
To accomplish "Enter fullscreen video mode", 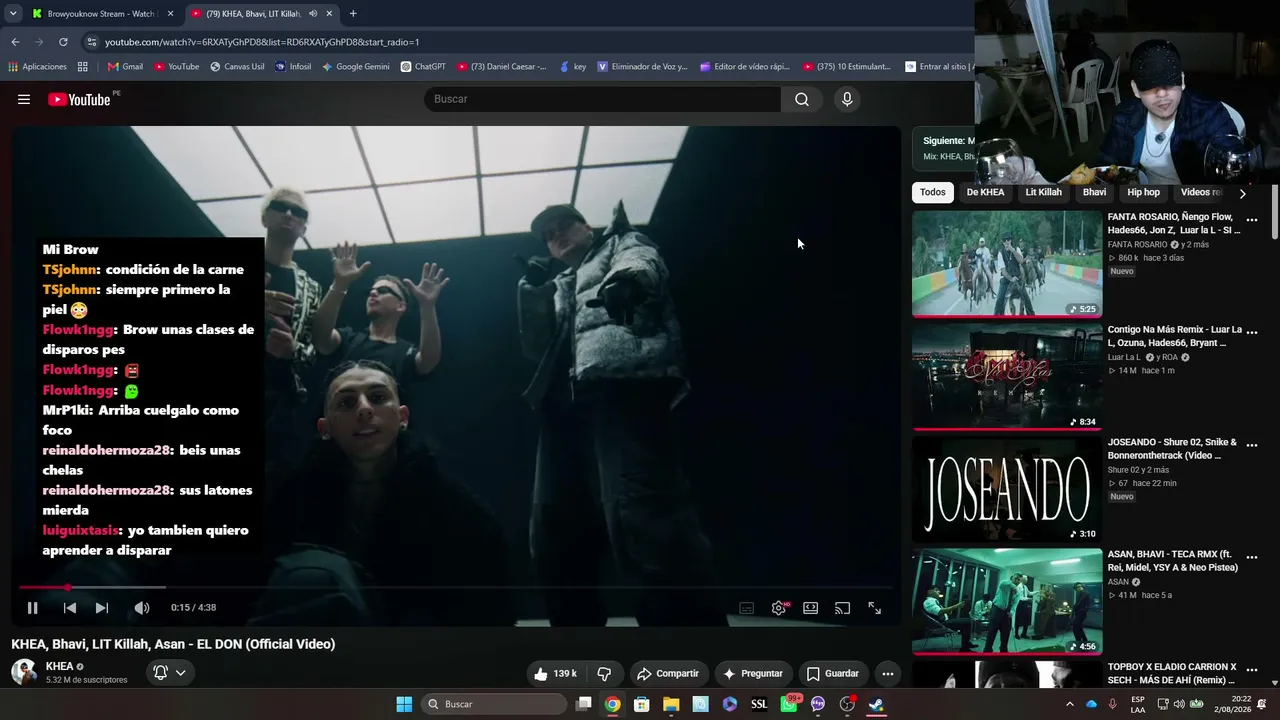I will (874, 608).
